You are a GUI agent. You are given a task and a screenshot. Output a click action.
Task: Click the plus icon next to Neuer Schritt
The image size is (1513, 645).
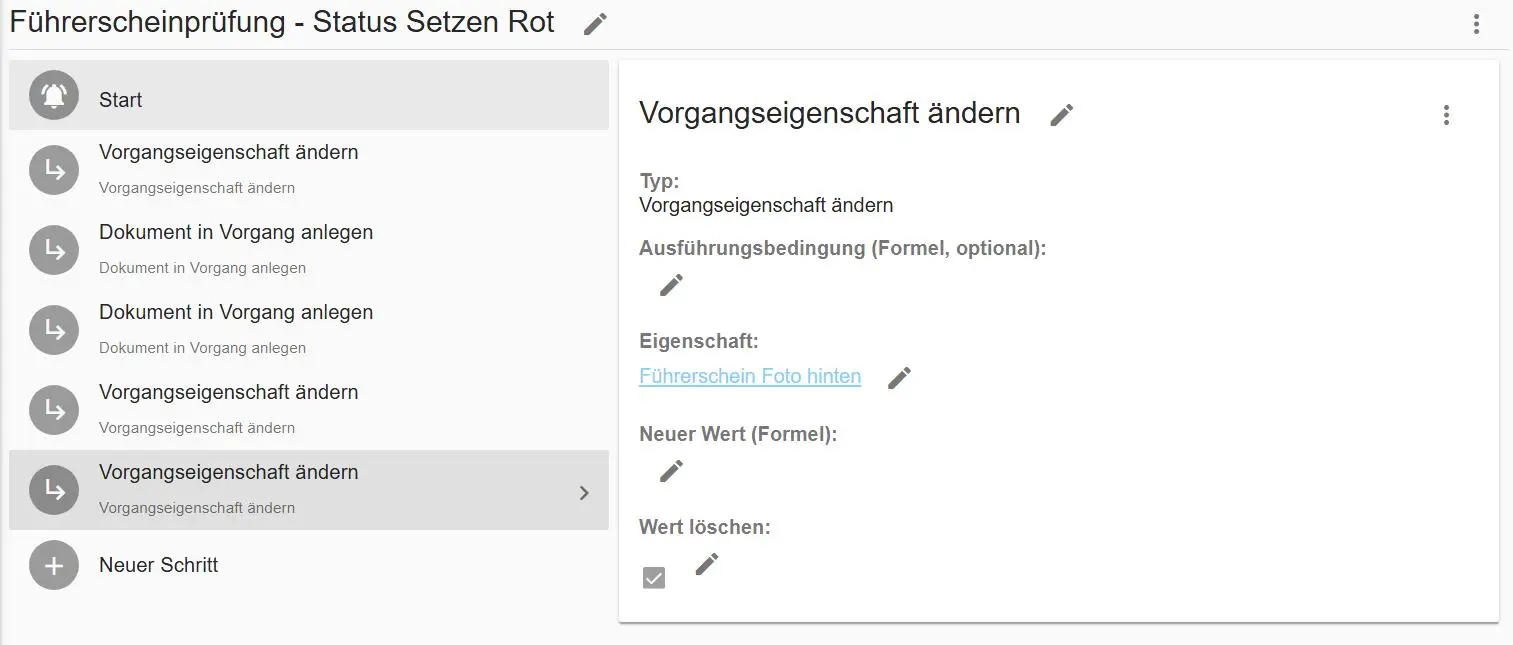click(53, 565)
